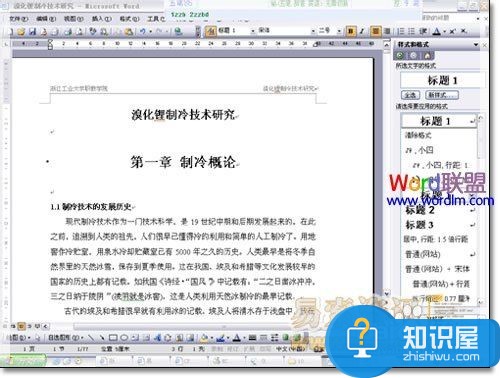Save the document with the floppy disk icon
The height and width of the screenshot is (378, 500).
[x=32, y=32]
